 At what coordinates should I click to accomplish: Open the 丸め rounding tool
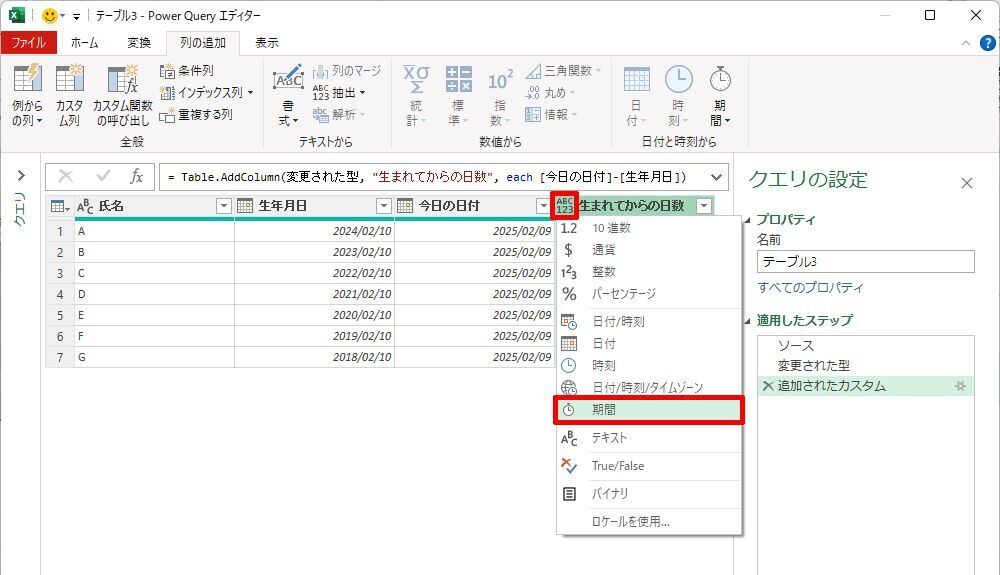[550, 92]
